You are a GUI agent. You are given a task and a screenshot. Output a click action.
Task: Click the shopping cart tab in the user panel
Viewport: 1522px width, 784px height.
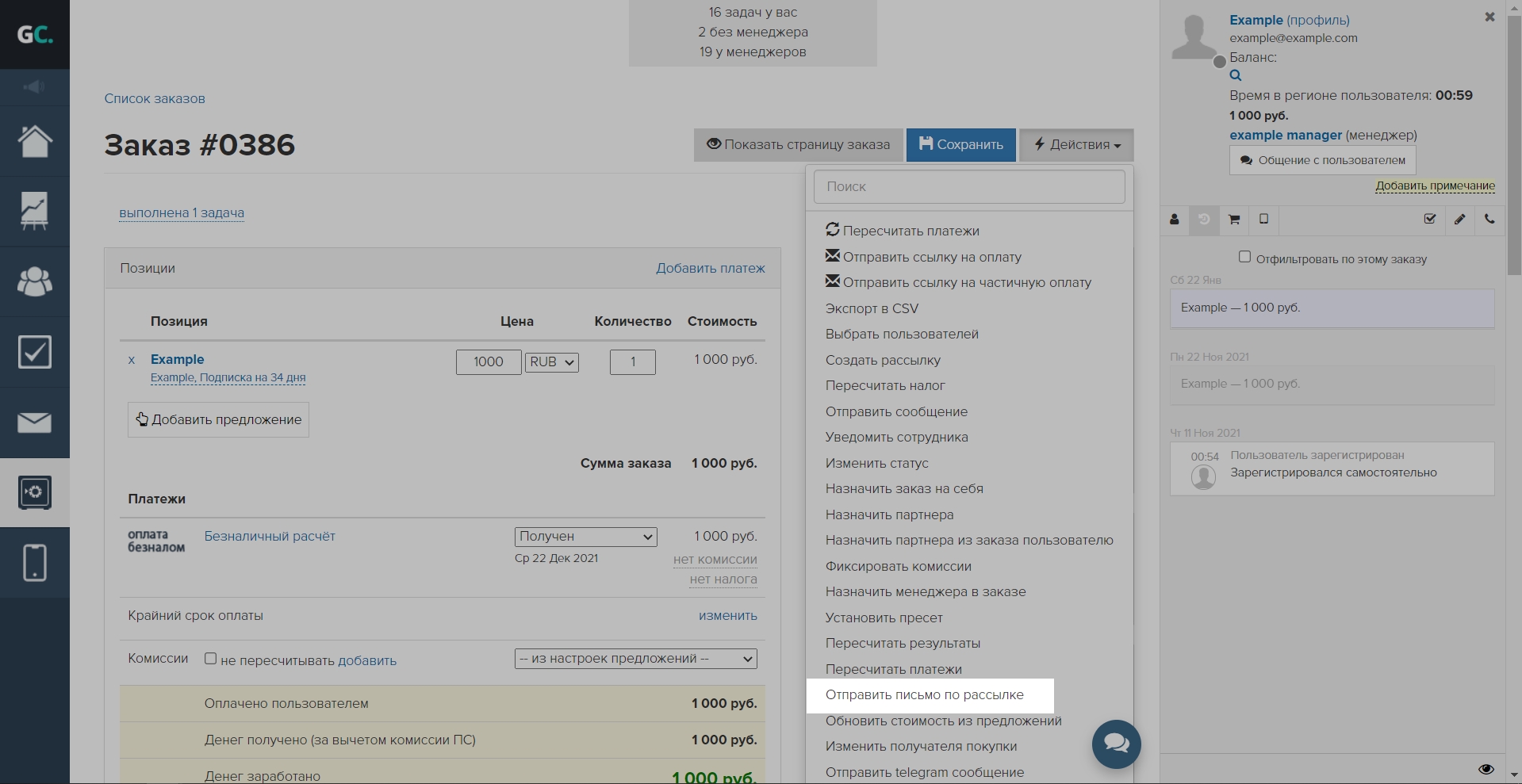(x=1234, y=220)
